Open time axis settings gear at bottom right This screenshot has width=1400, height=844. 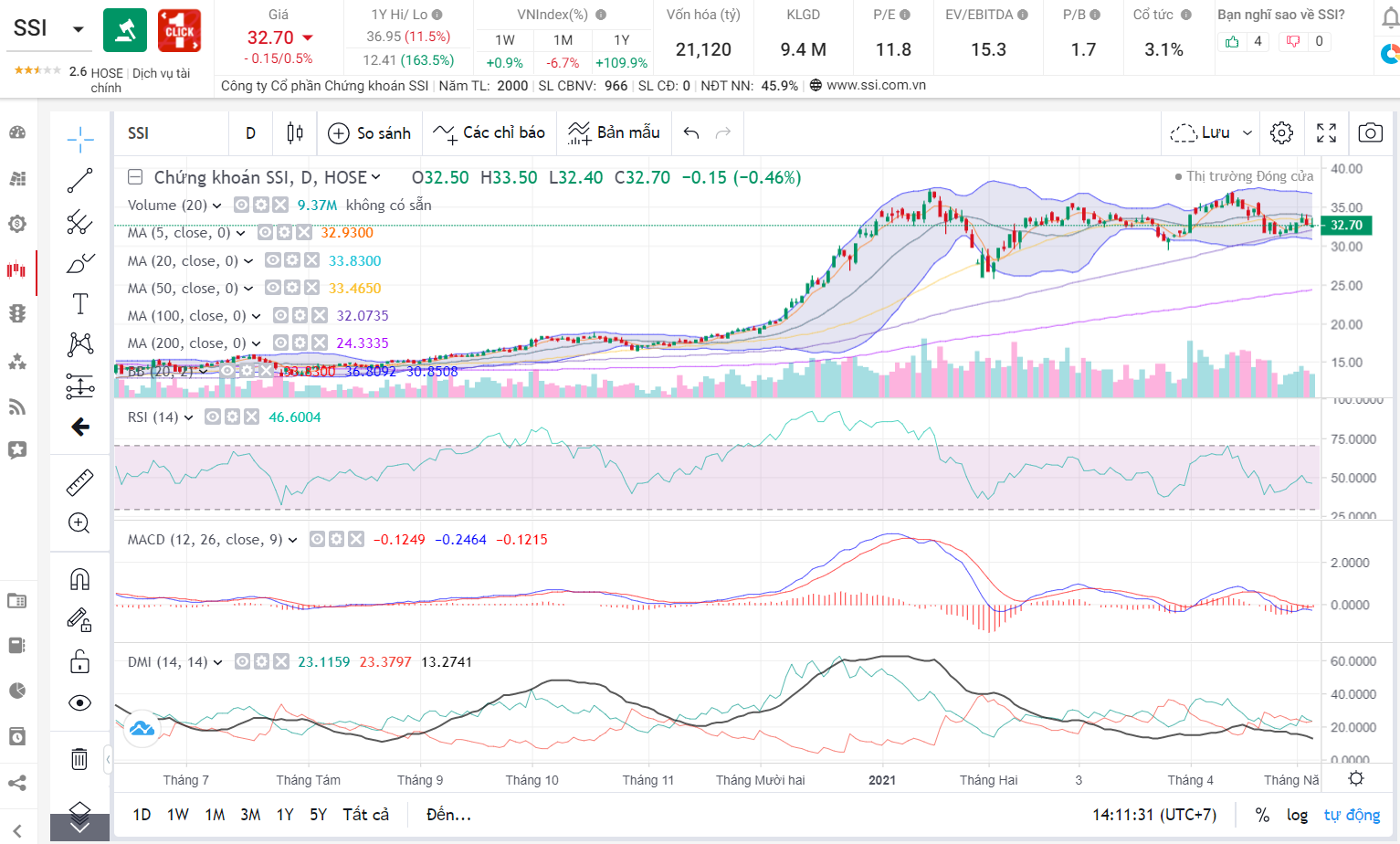(1356, 779)
